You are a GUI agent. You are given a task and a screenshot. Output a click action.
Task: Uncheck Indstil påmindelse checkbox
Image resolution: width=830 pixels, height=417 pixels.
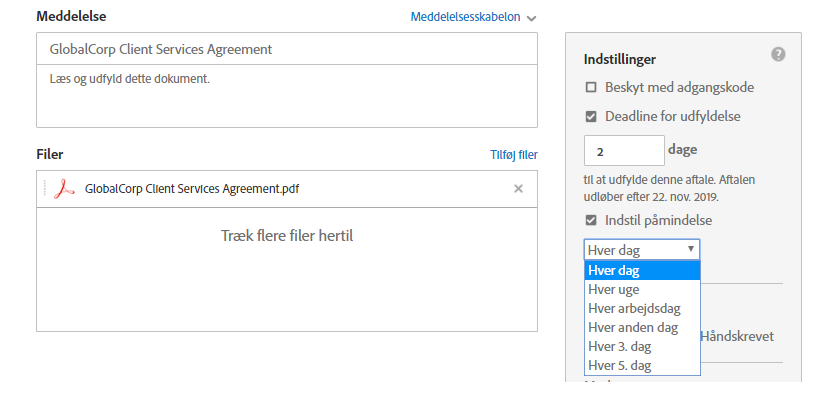(591, 220)
